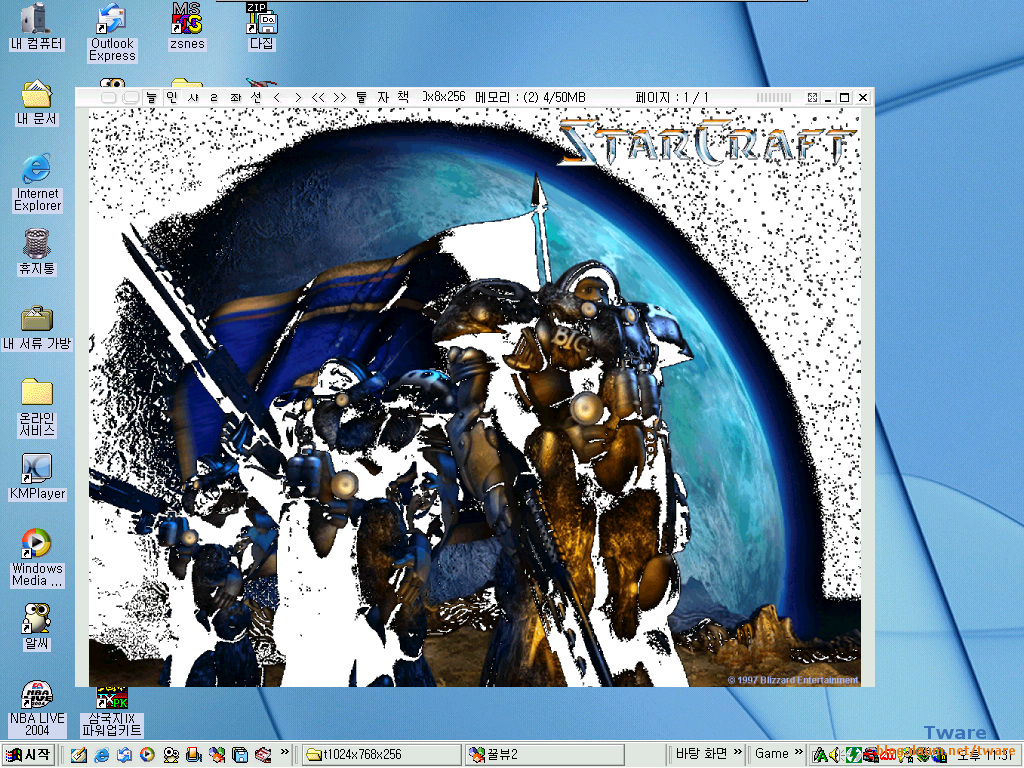Click the 인 toolbar item in viewer
Screen dimensions: 1024x768
(172, 97)
